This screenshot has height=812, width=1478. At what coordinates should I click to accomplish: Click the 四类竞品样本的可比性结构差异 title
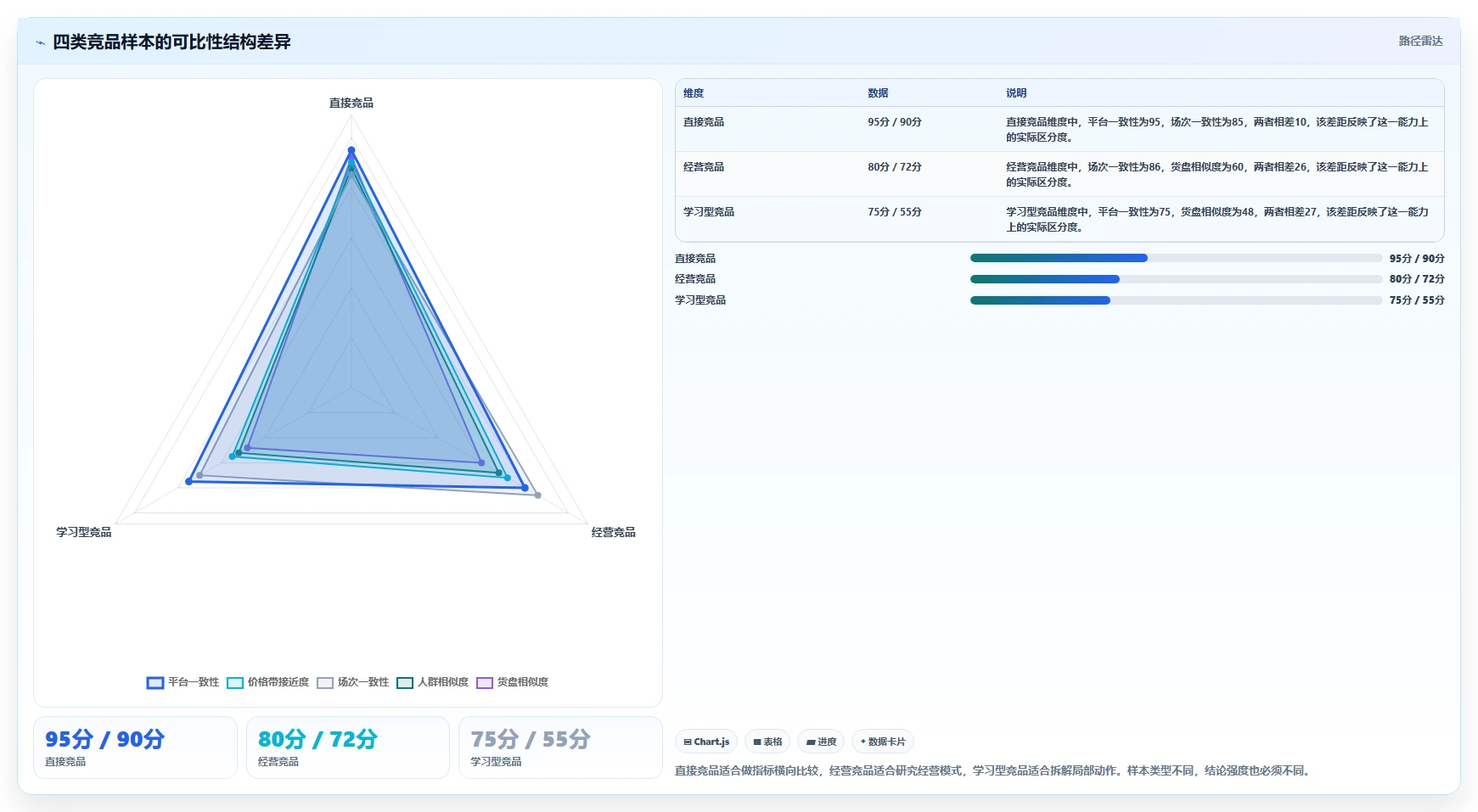[171, 42]
